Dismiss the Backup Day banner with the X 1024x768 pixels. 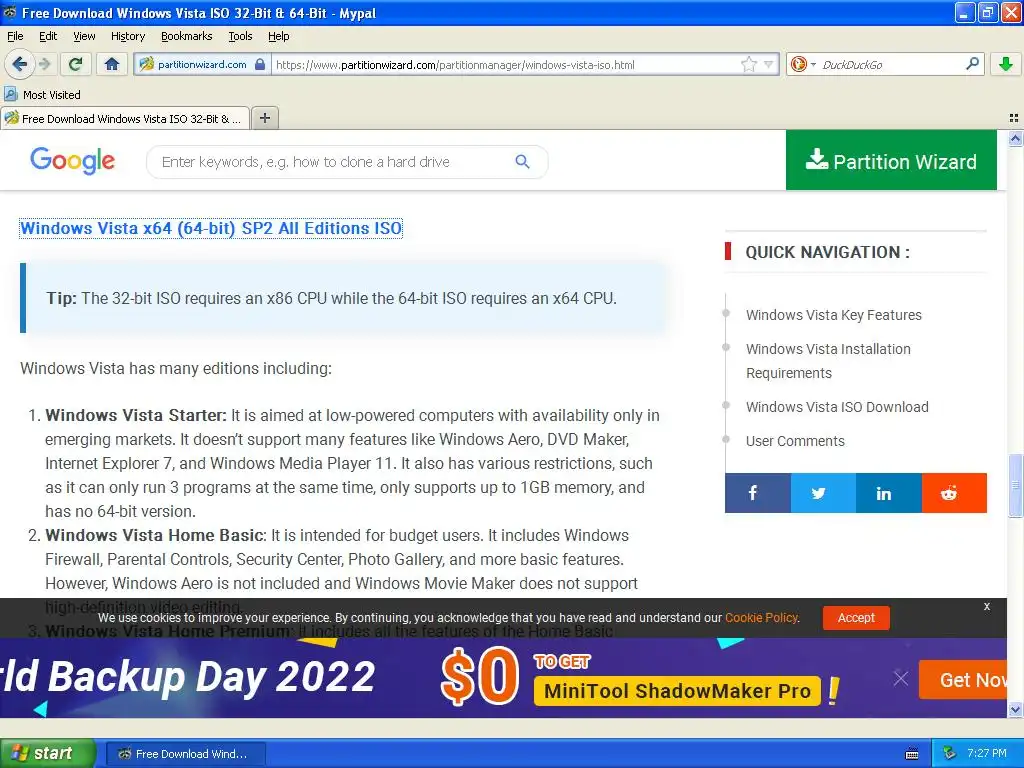pyautogui.click(x=901, y=679)
